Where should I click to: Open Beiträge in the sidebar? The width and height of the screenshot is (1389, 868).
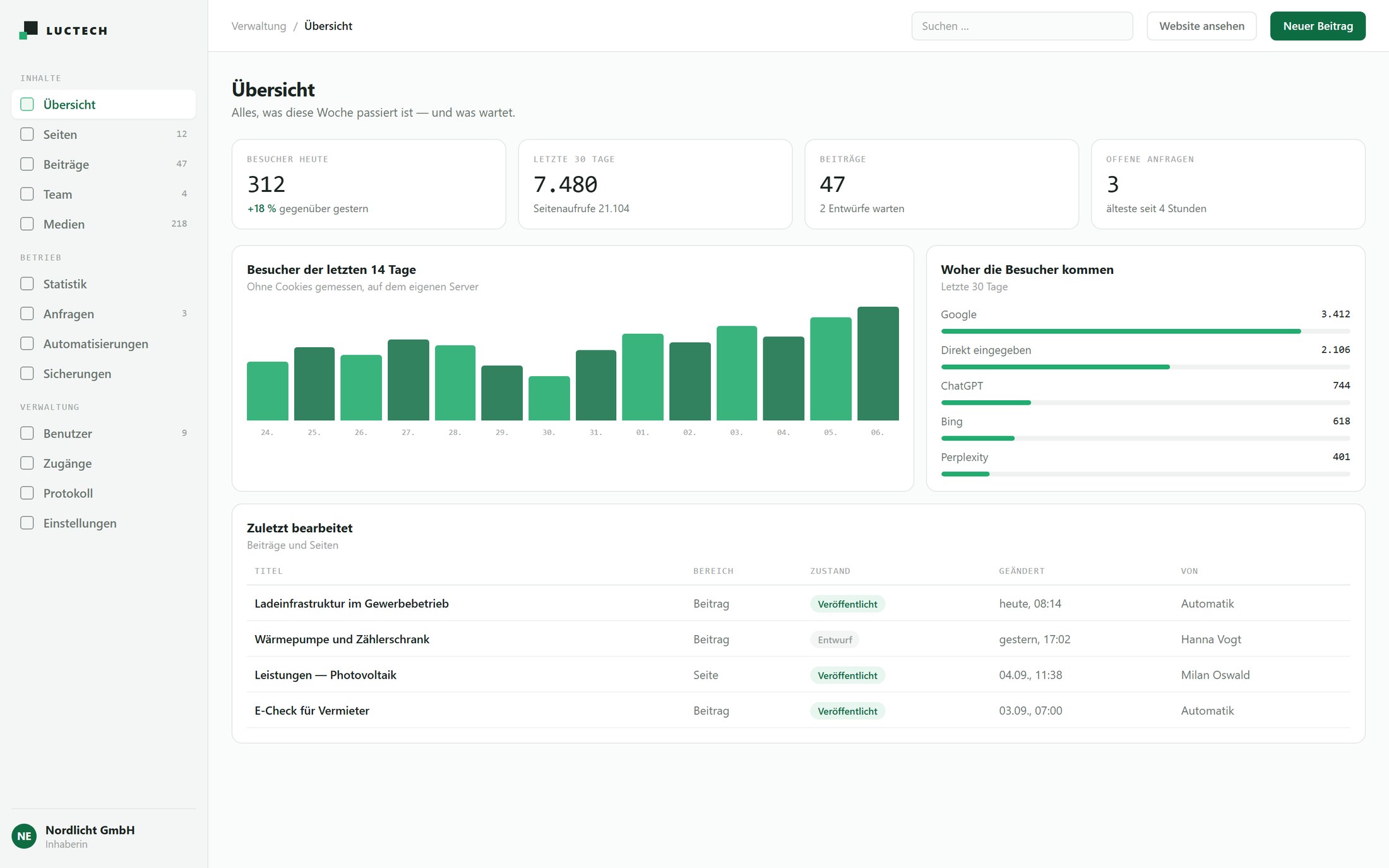(104, 164)
